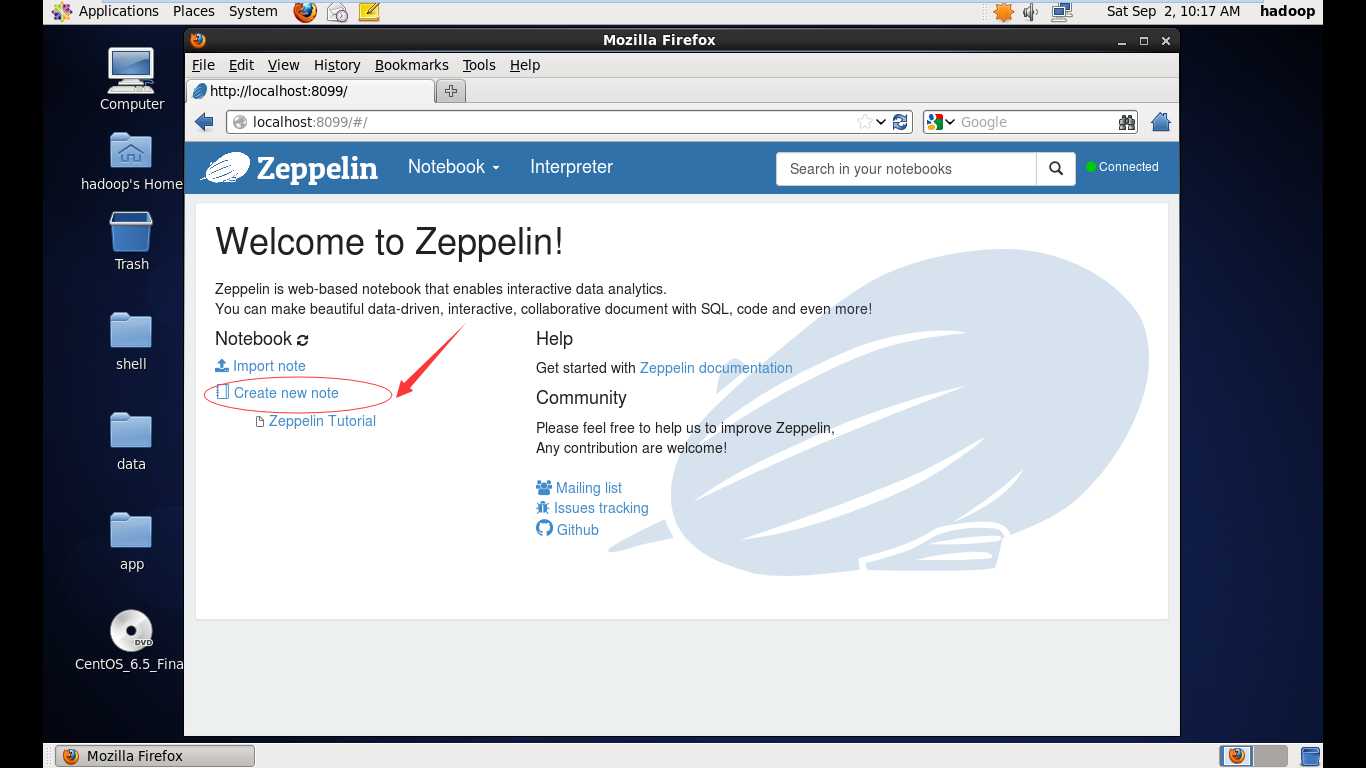
Task: Open Firefox View menu
Action: (x=284, y=65)
